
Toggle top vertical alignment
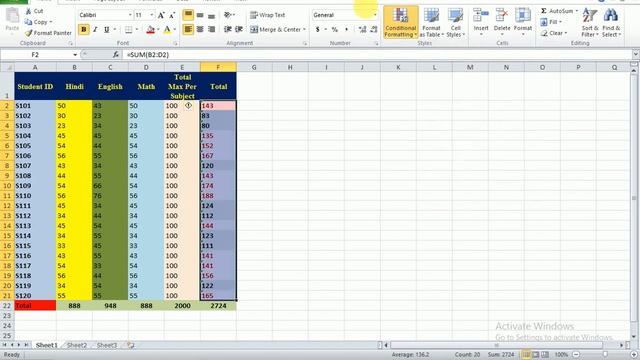click(188, 15)
